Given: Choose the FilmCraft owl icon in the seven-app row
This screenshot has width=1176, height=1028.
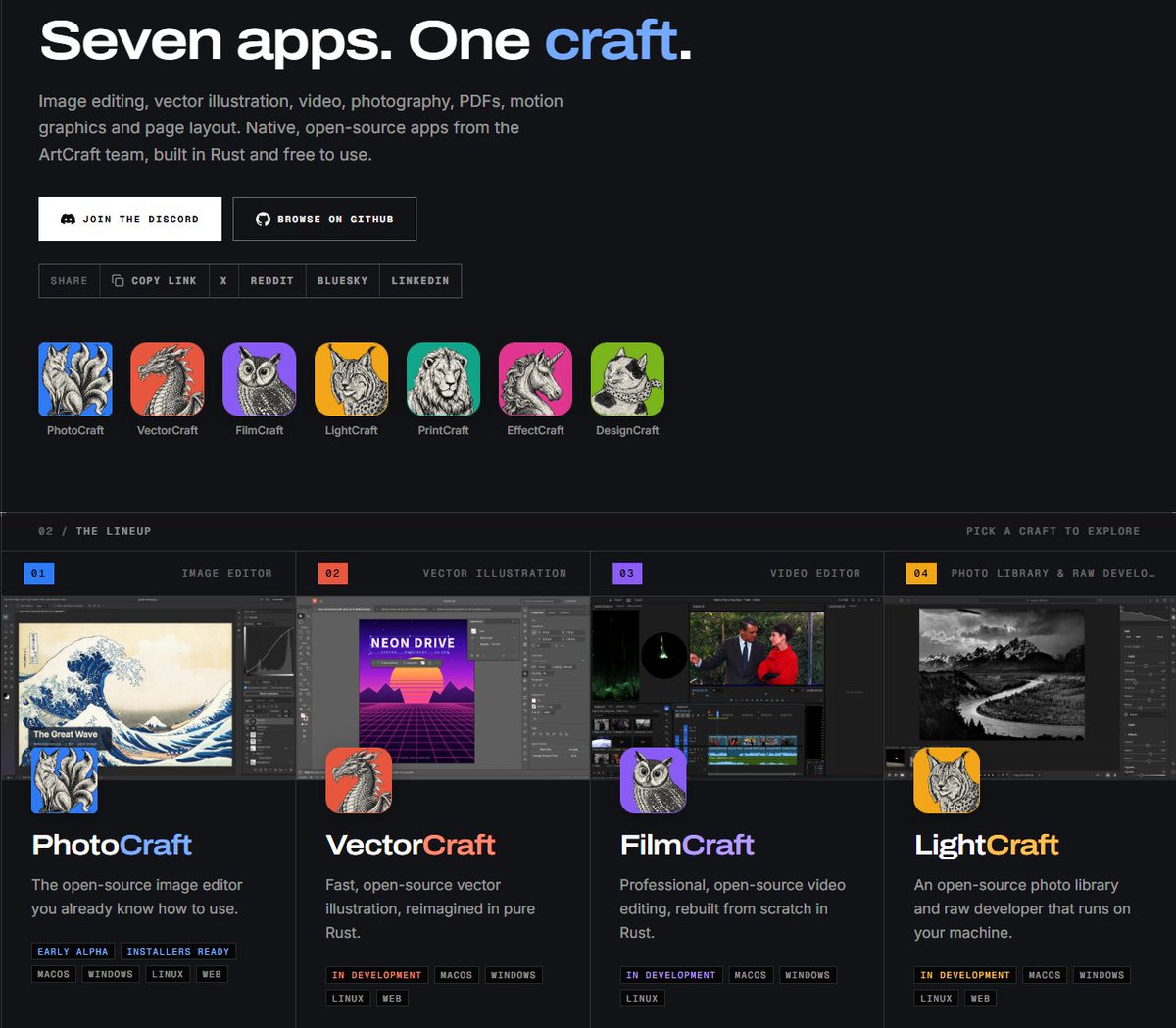Looking at the screenshot, I should pyautogui.click(x=260, y=379).
